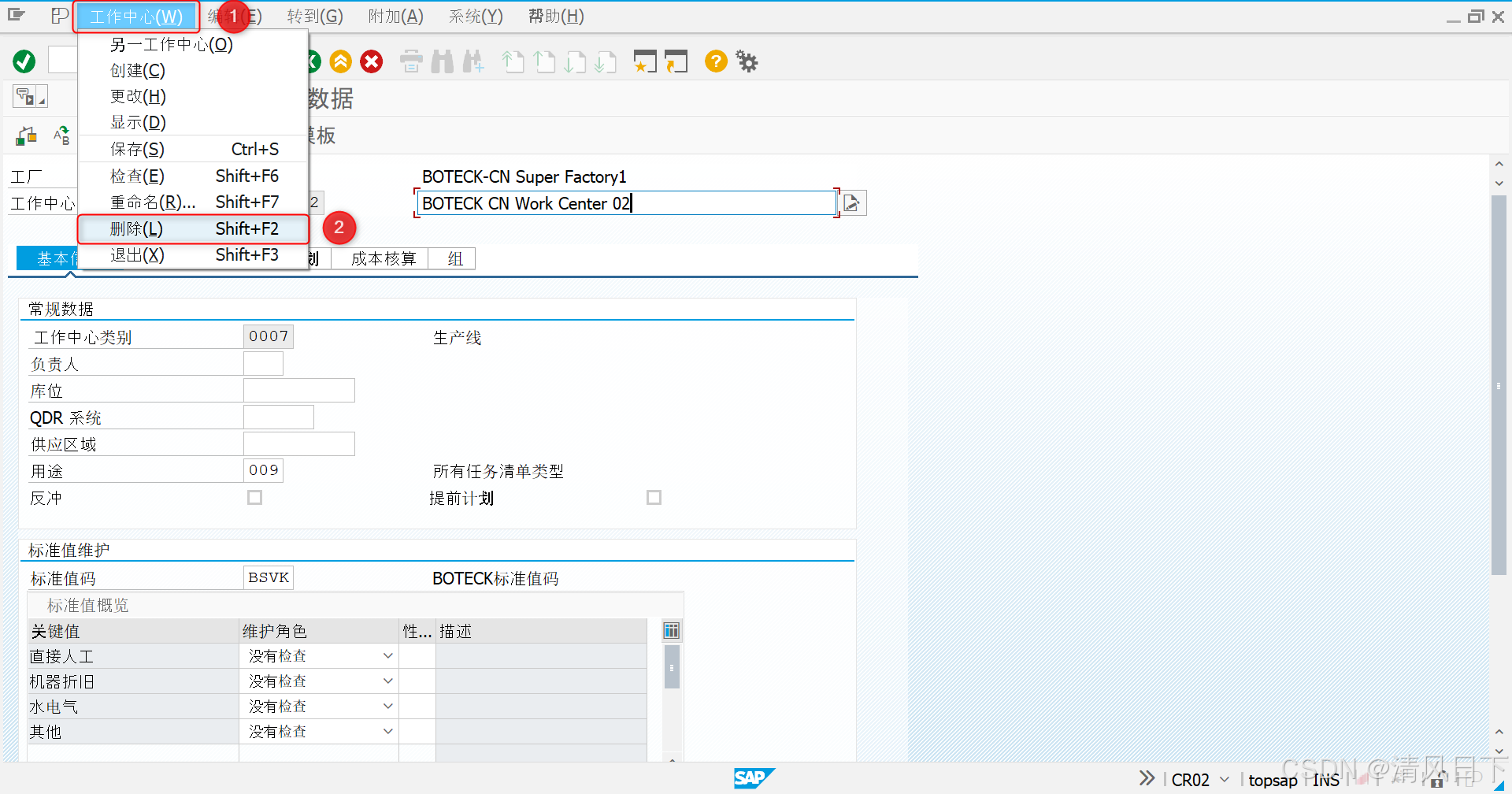The width and height of the screenshot is (1512, 794).
Task: Click the services-for-object icon below toolbar
Action: pyautogui.click(x=24, y=96)
